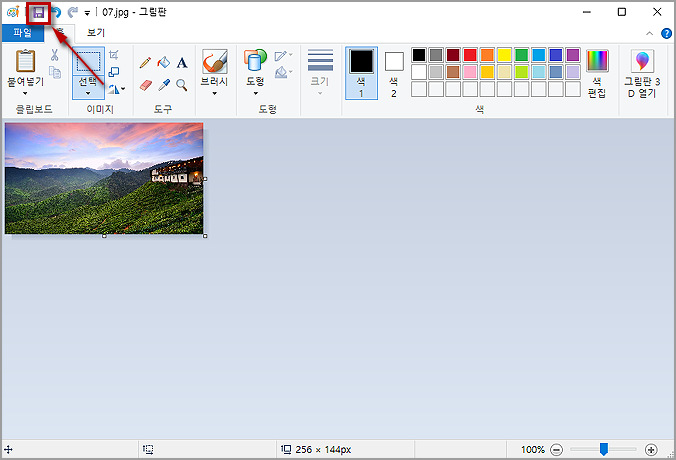Pick the purple palette swatch

point(573,55)
